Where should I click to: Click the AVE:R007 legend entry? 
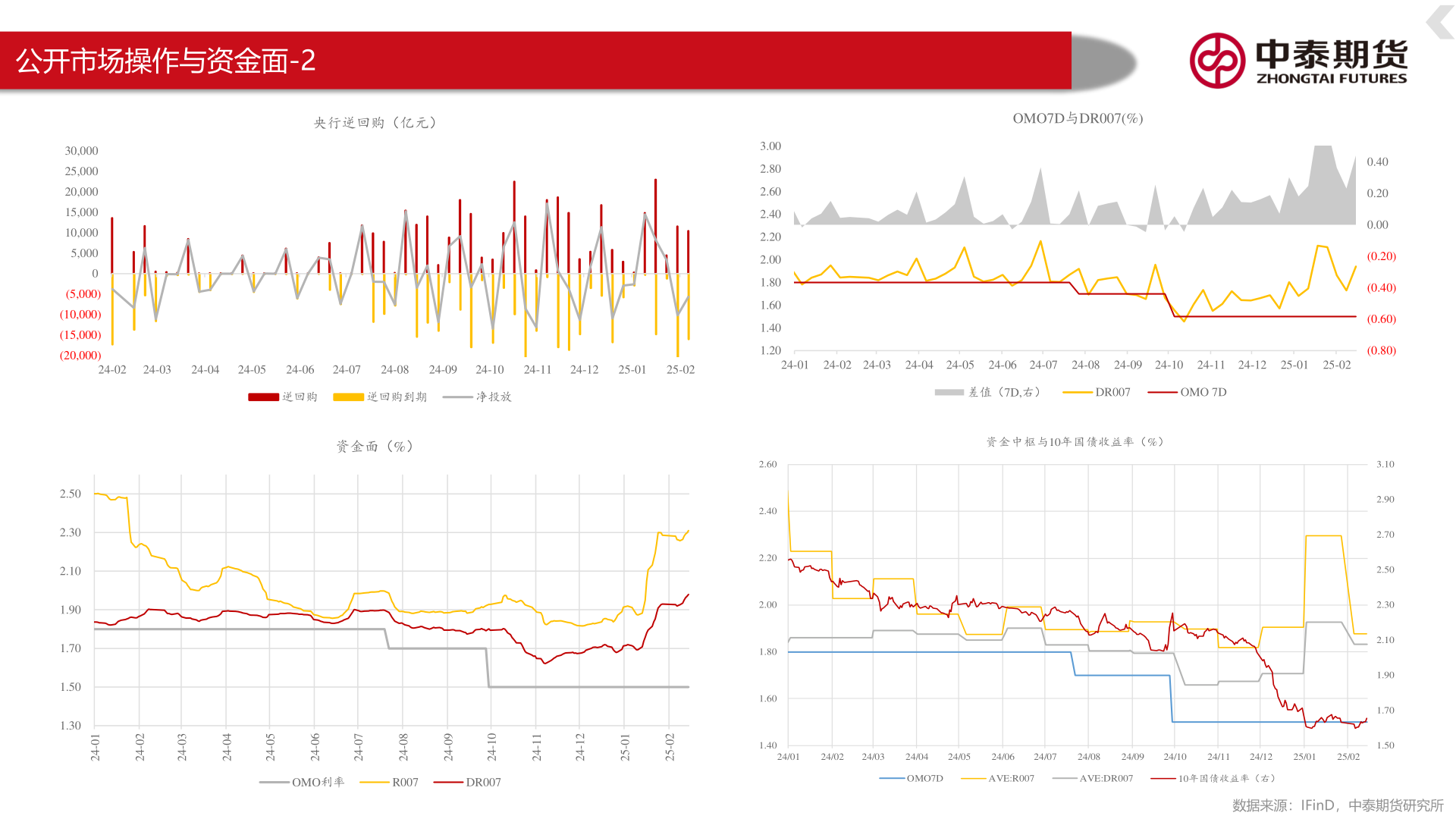pos(1010,778)
